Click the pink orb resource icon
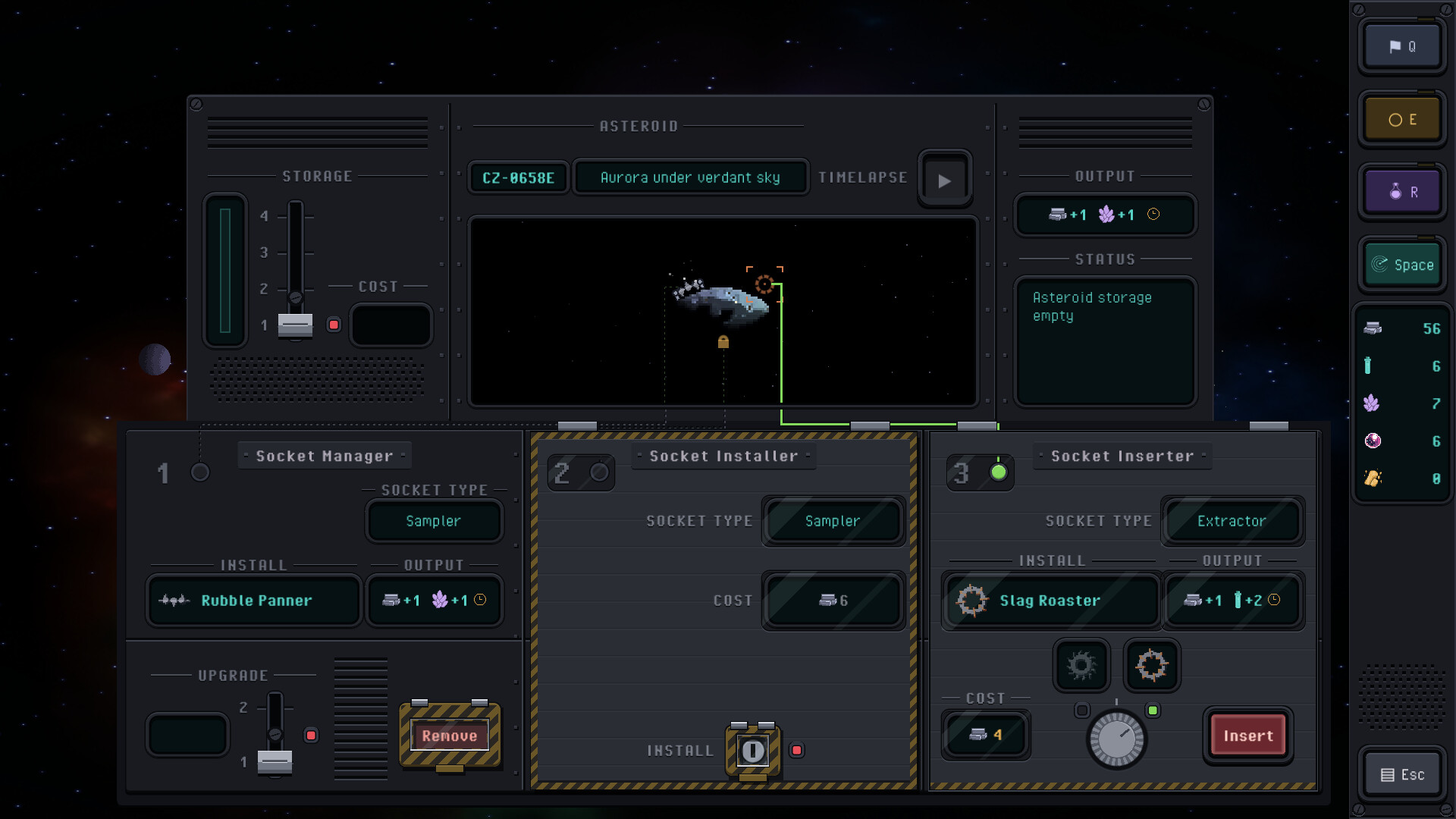The height and width of the screenshot is (819, 1456). pos(1373,441)
